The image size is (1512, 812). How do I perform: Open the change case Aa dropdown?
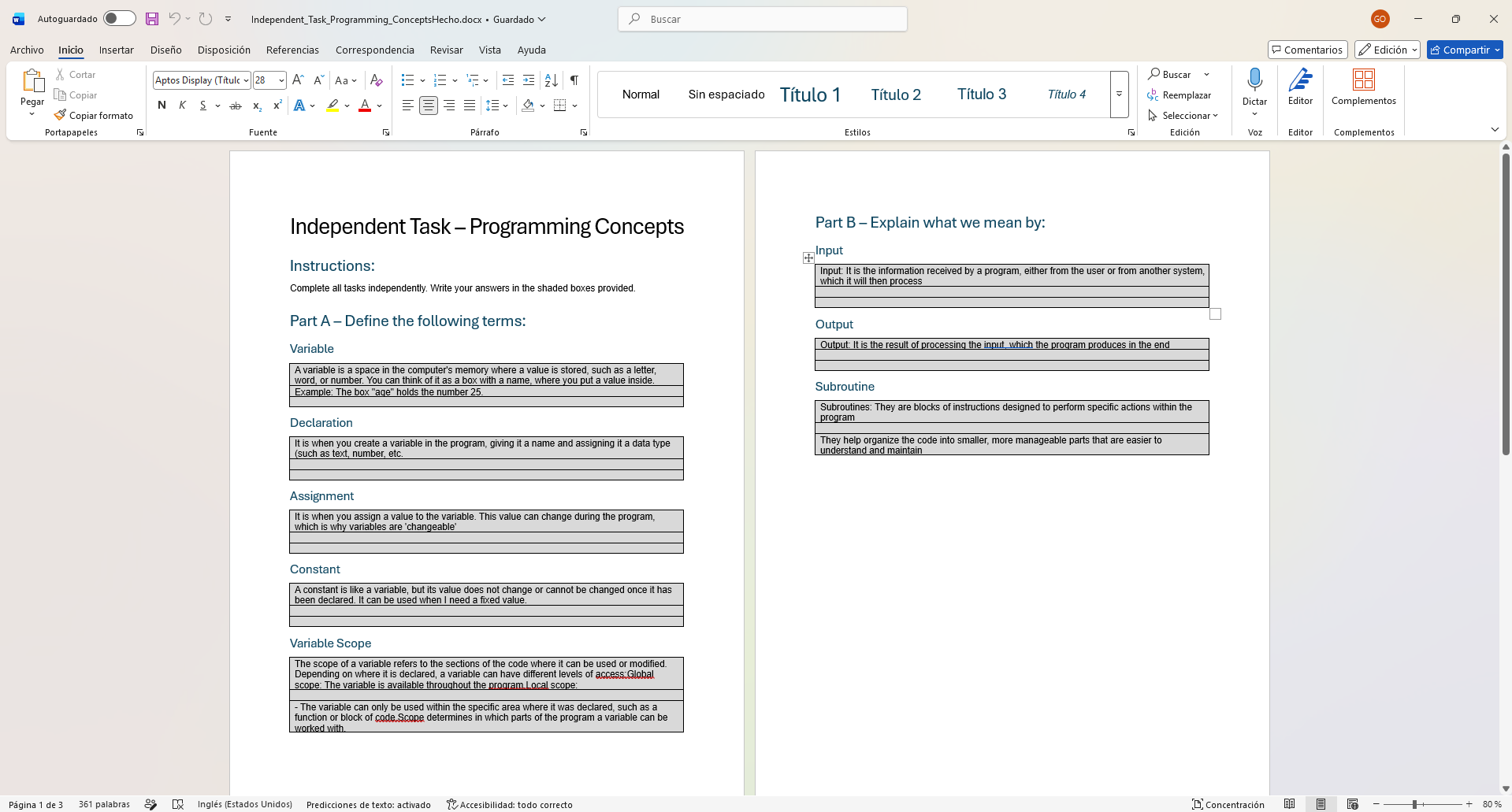(x=346, y=80)
